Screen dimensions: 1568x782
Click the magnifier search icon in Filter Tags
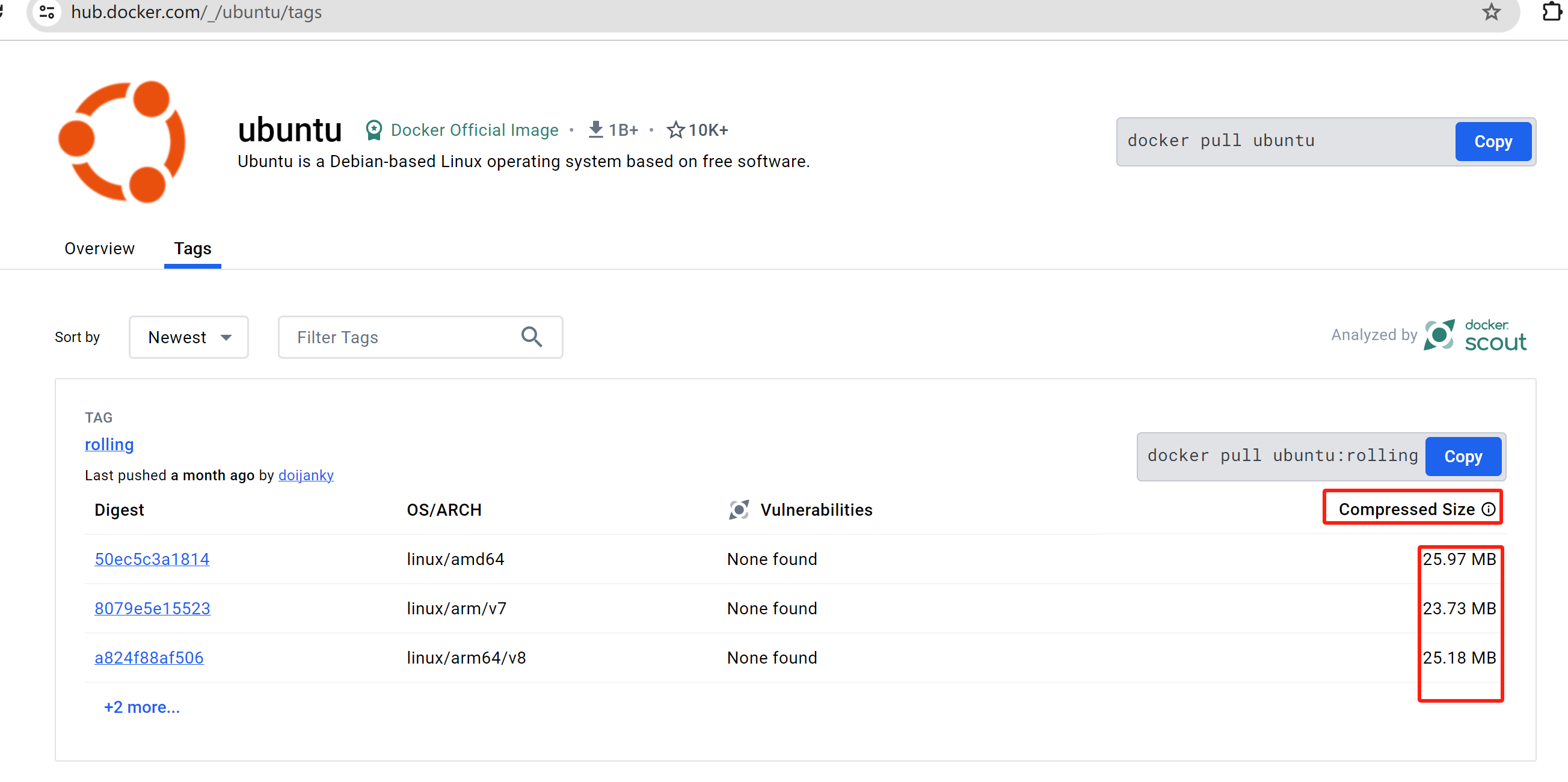[x=532, y=337]
